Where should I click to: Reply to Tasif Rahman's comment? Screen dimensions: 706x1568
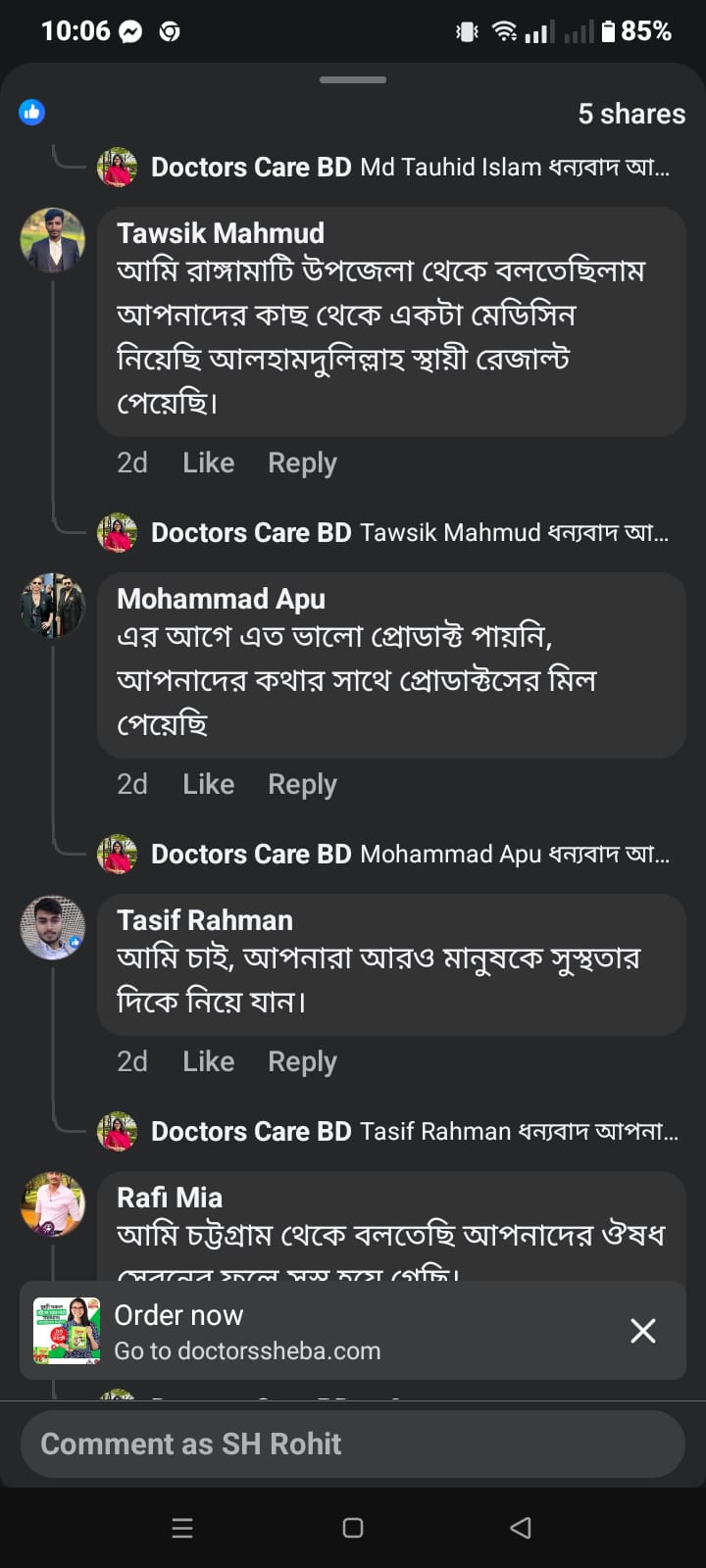(302, 1061)
